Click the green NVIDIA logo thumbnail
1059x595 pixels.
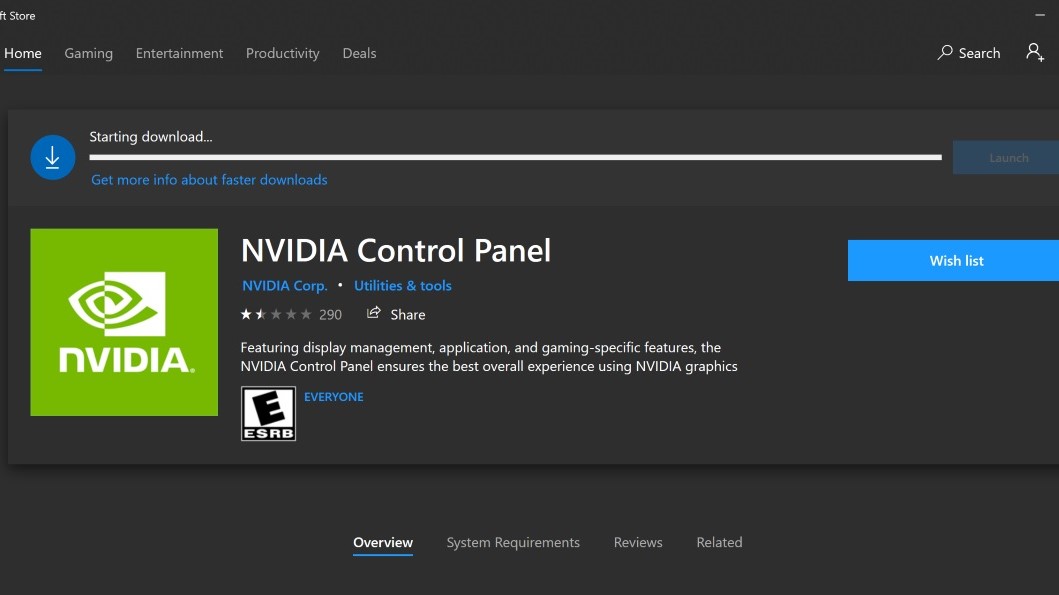tap(124, 322)
